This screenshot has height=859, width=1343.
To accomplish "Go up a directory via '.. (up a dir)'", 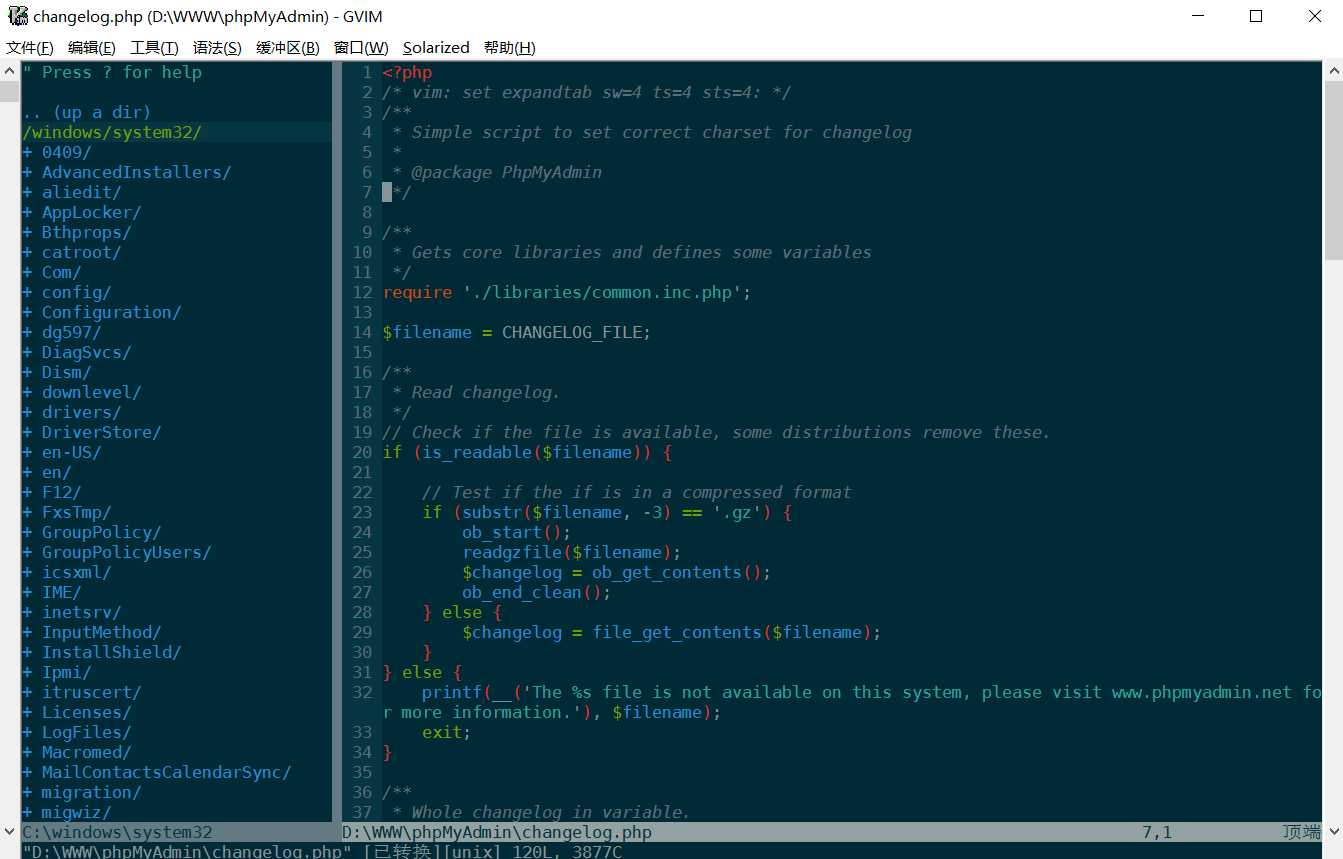I will [x=86, y=112].
